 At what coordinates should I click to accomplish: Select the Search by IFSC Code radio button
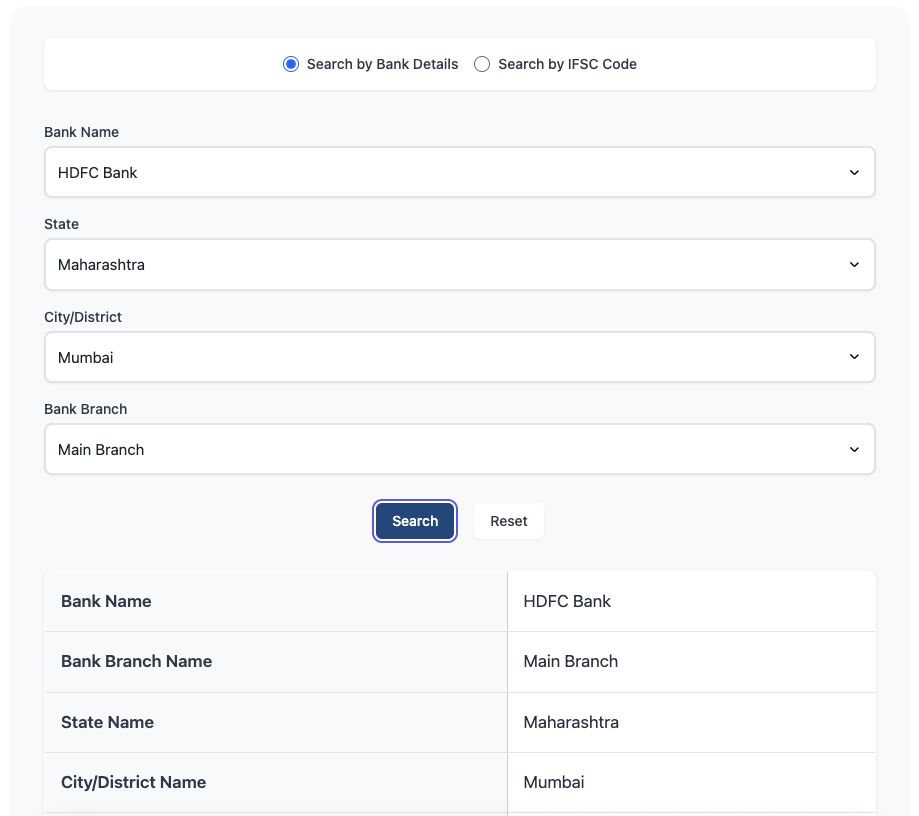(482, 64)
